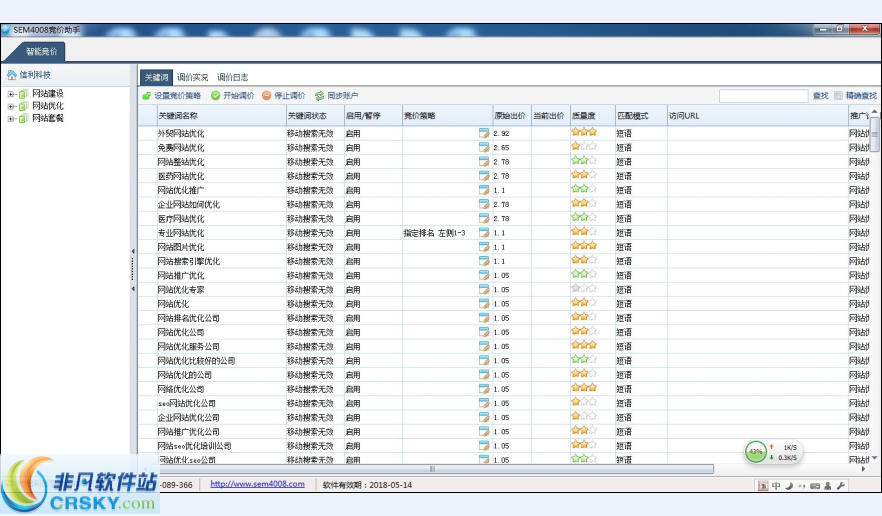Click the green 43% network speed widget
The image size is (882, 516).
click(x=755, y=452)
